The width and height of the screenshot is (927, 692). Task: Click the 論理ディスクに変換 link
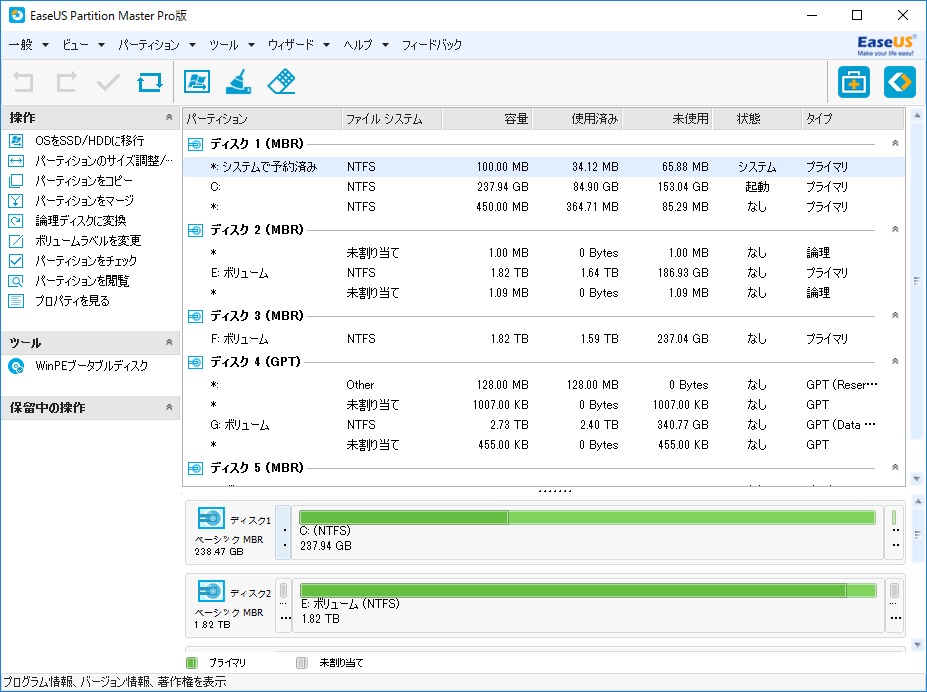pyautogui.click(x=80, y=221)
